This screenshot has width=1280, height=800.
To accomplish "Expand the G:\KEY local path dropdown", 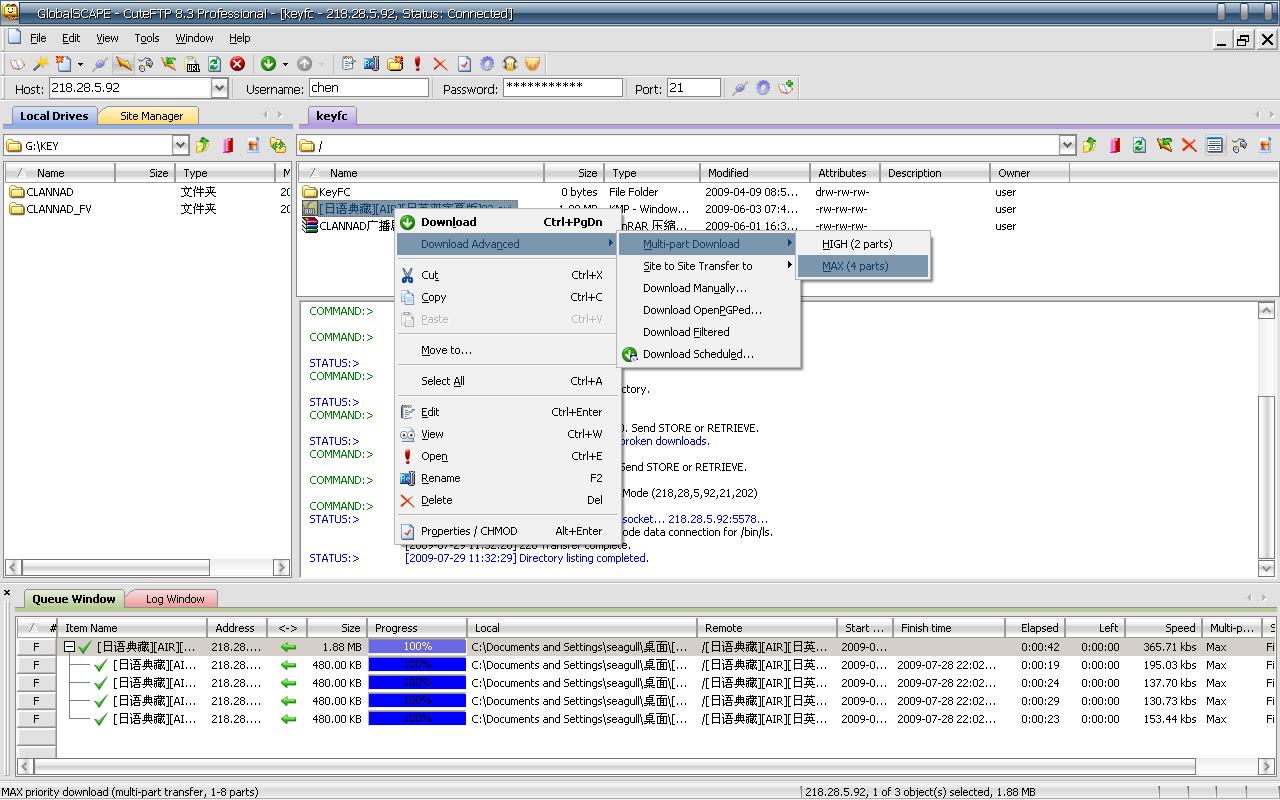I will coord(180,145).
